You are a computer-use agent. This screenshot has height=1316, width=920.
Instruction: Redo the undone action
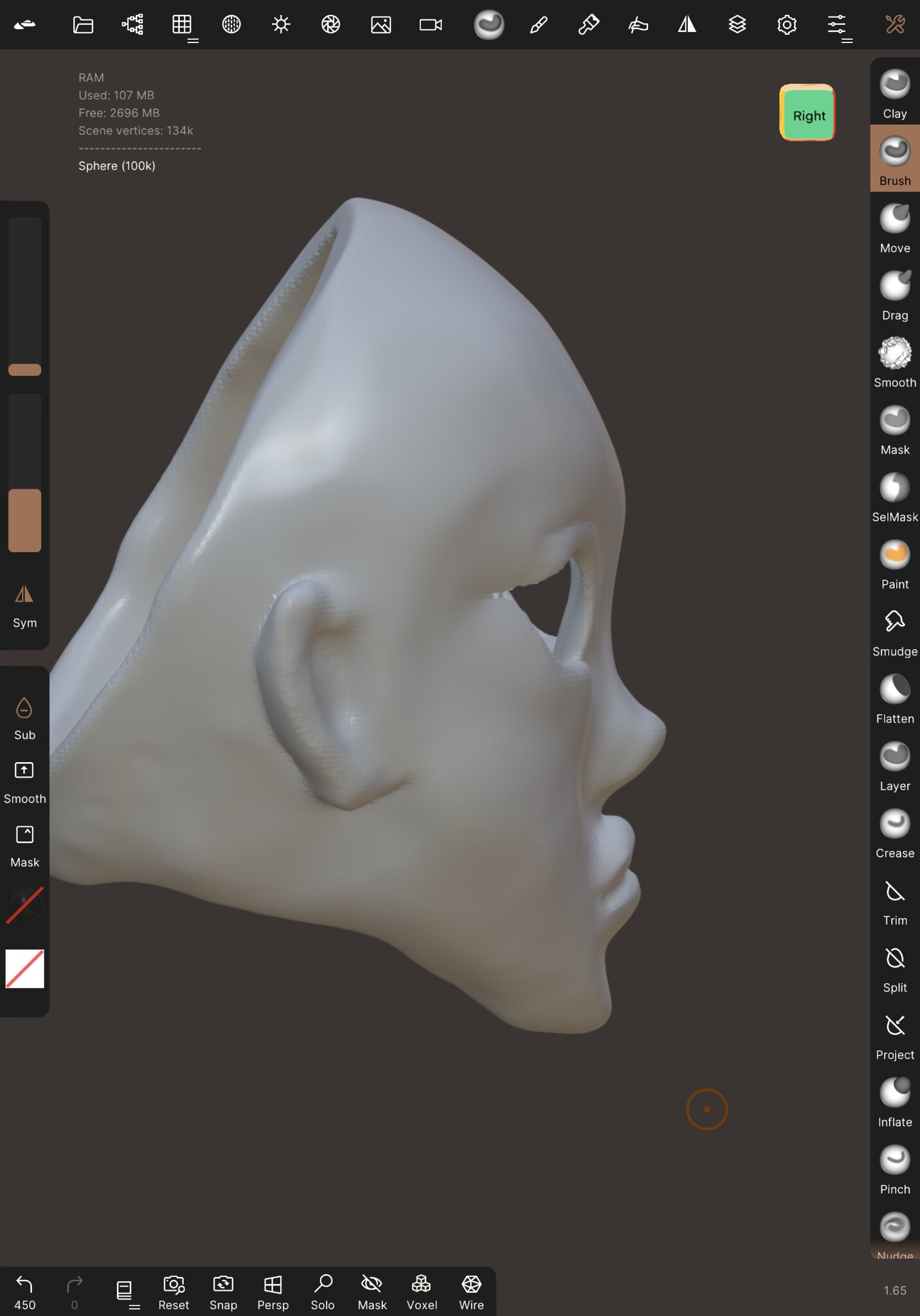(74, 1292)
